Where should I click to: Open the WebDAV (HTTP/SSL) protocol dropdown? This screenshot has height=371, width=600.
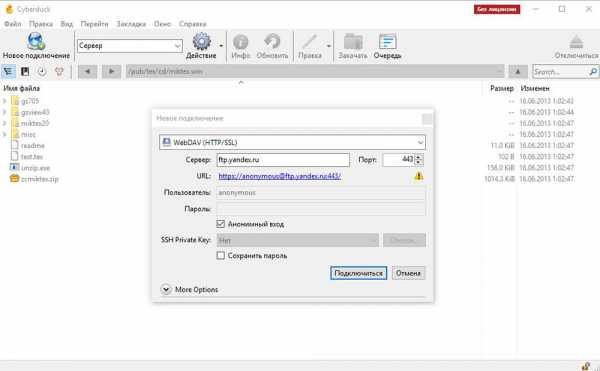pyautogui.click(x=292, y=142)
